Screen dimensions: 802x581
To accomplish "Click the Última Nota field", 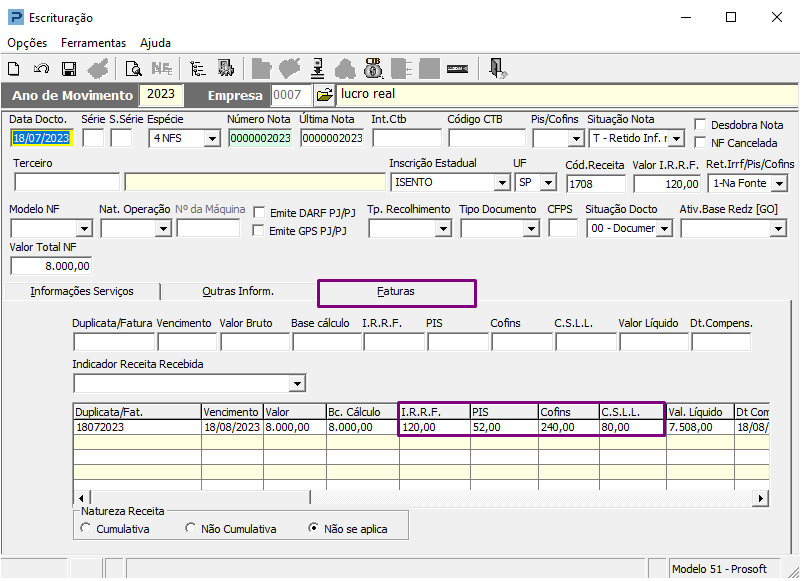I will (x=332, y=138).
